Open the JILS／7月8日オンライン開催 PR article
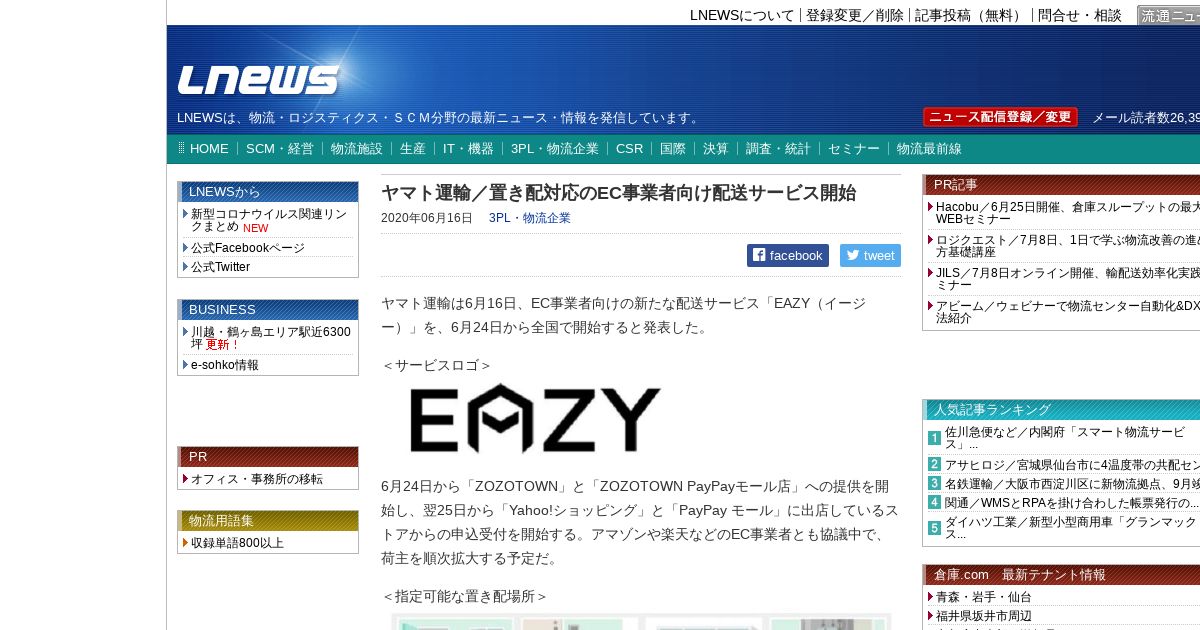 click(1067, 278)
